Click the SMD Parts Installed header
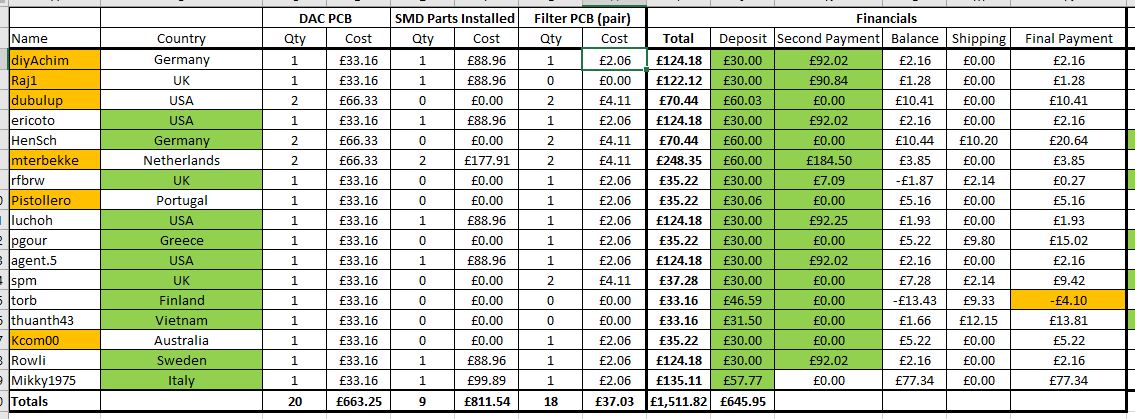1135x419 pixels. tap(455, 19)
